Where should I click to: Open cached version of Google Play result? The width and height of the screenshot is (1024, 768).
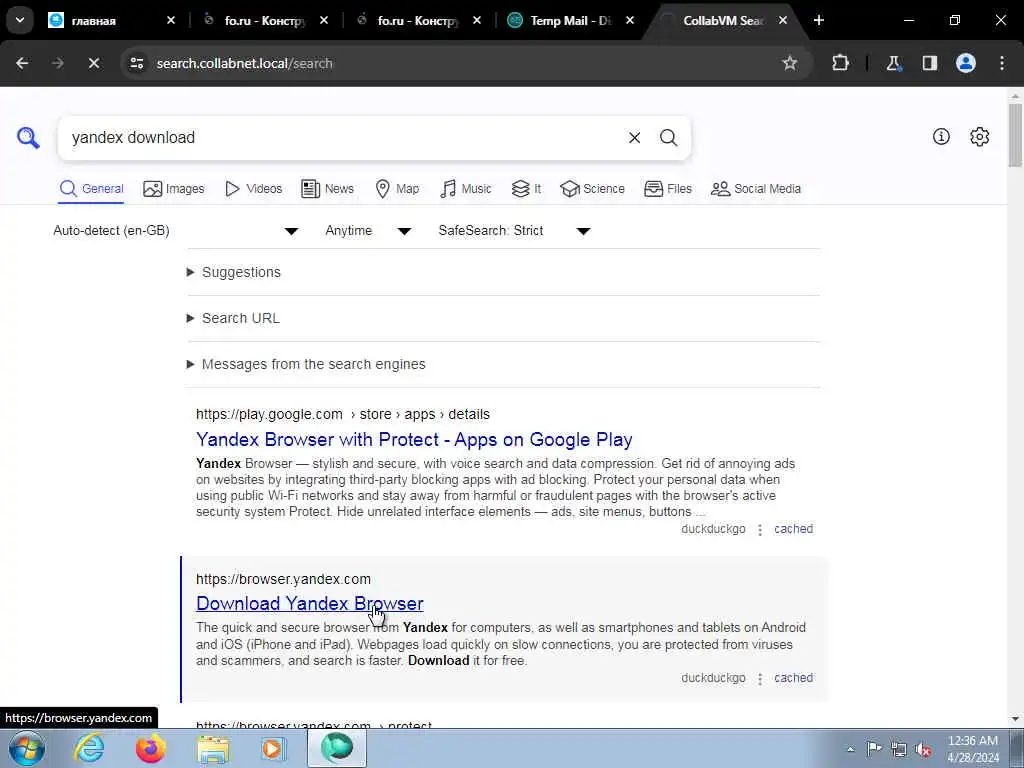point(793,529)
